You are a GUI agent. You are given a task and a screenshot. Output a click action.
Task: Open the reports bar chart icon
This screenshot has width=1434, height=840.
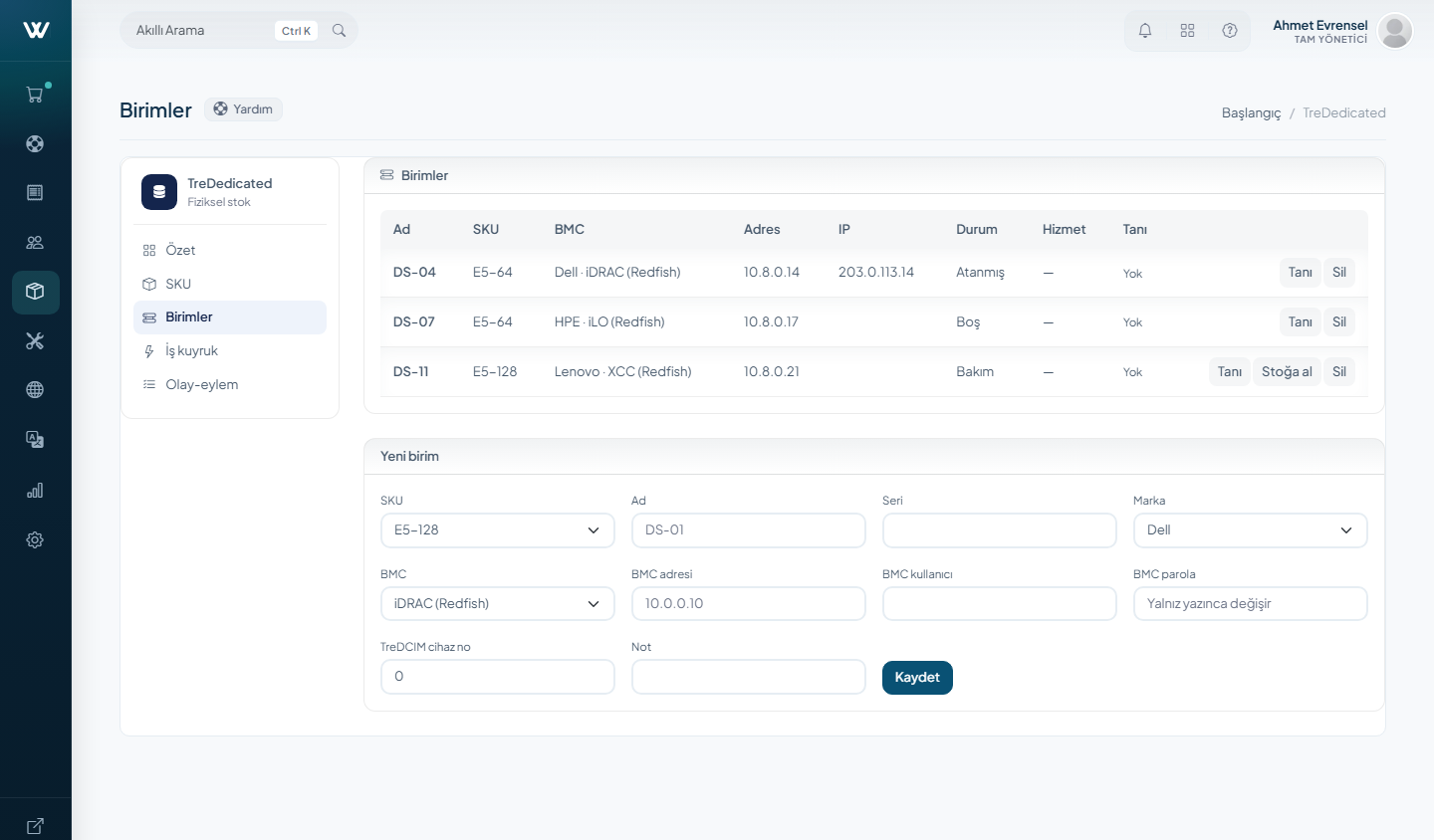coord(35,490)
